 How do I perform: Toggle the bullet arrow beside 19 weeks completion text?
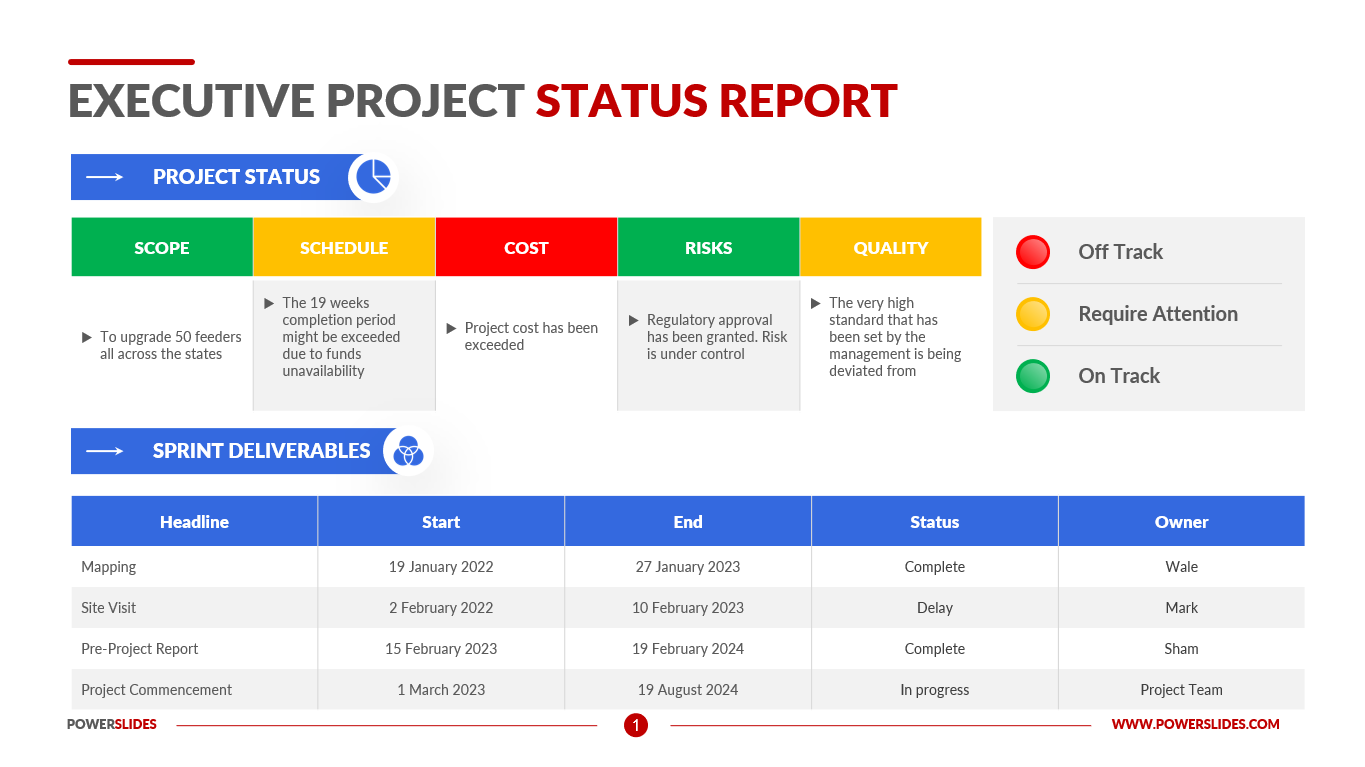(x=267, y=303)
